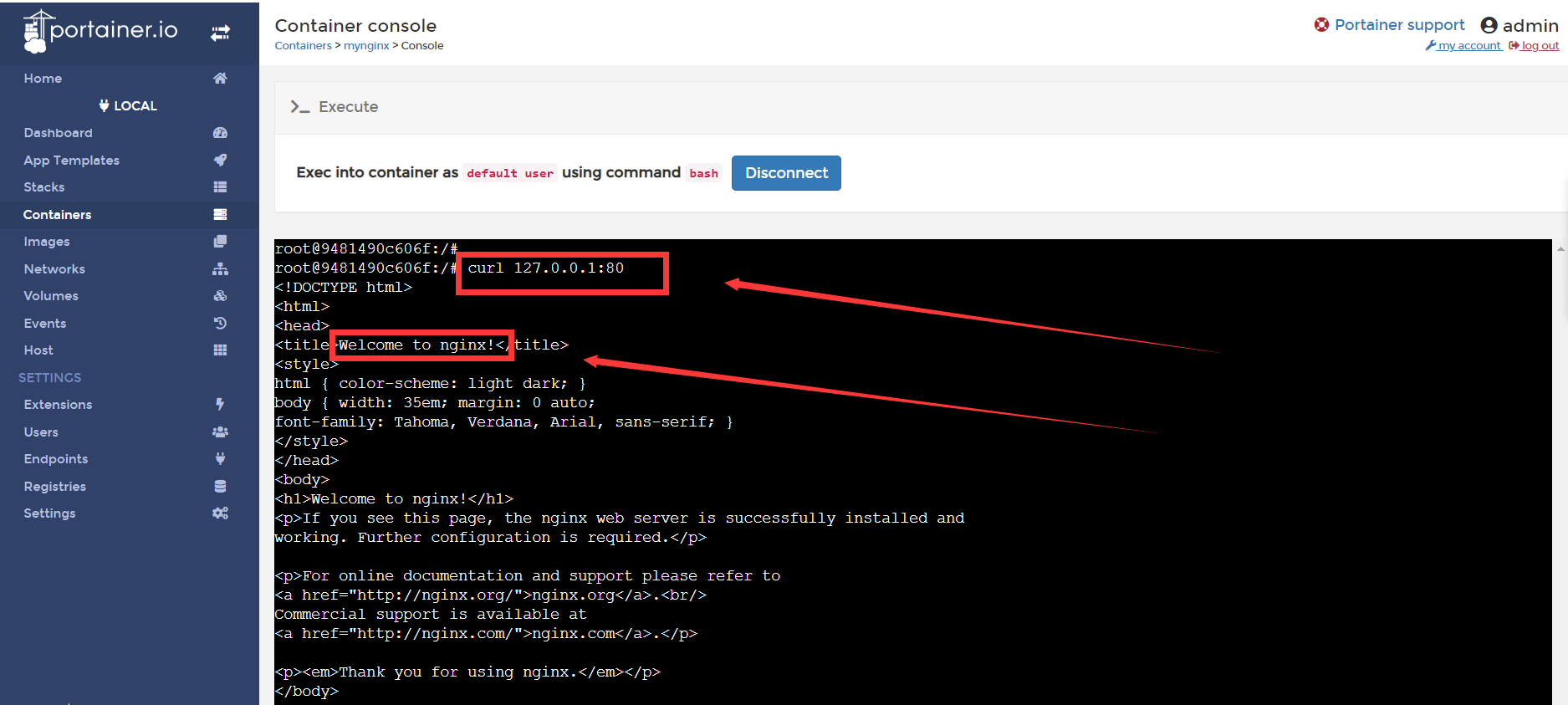Image resolution: width=1568 pixels, height=705 pixels.
Task: Click the Events history icon
Action: pyautogui.click(x=220, y=323)
